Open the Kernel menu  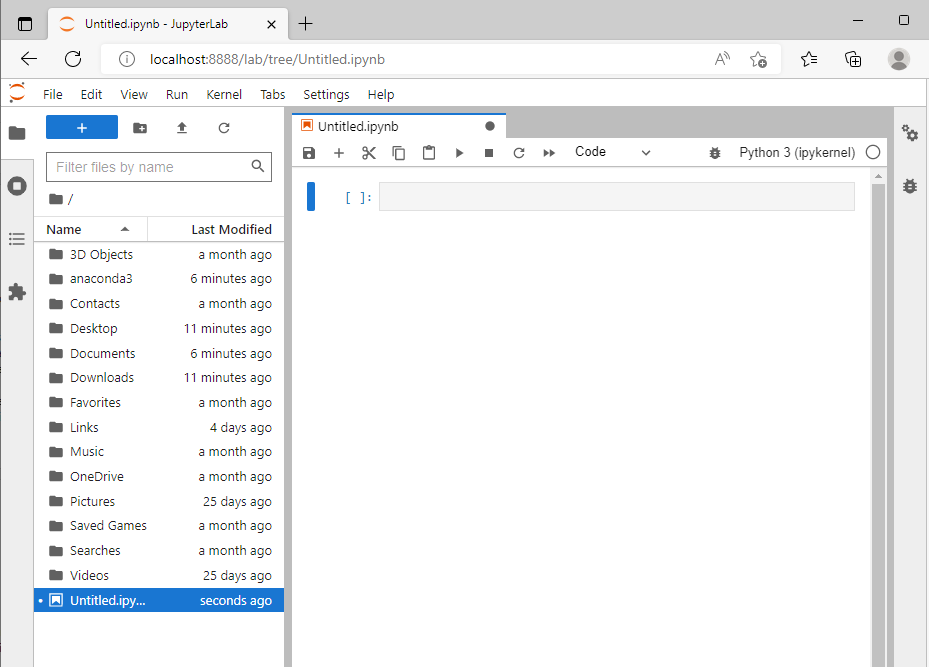point(224,94)
